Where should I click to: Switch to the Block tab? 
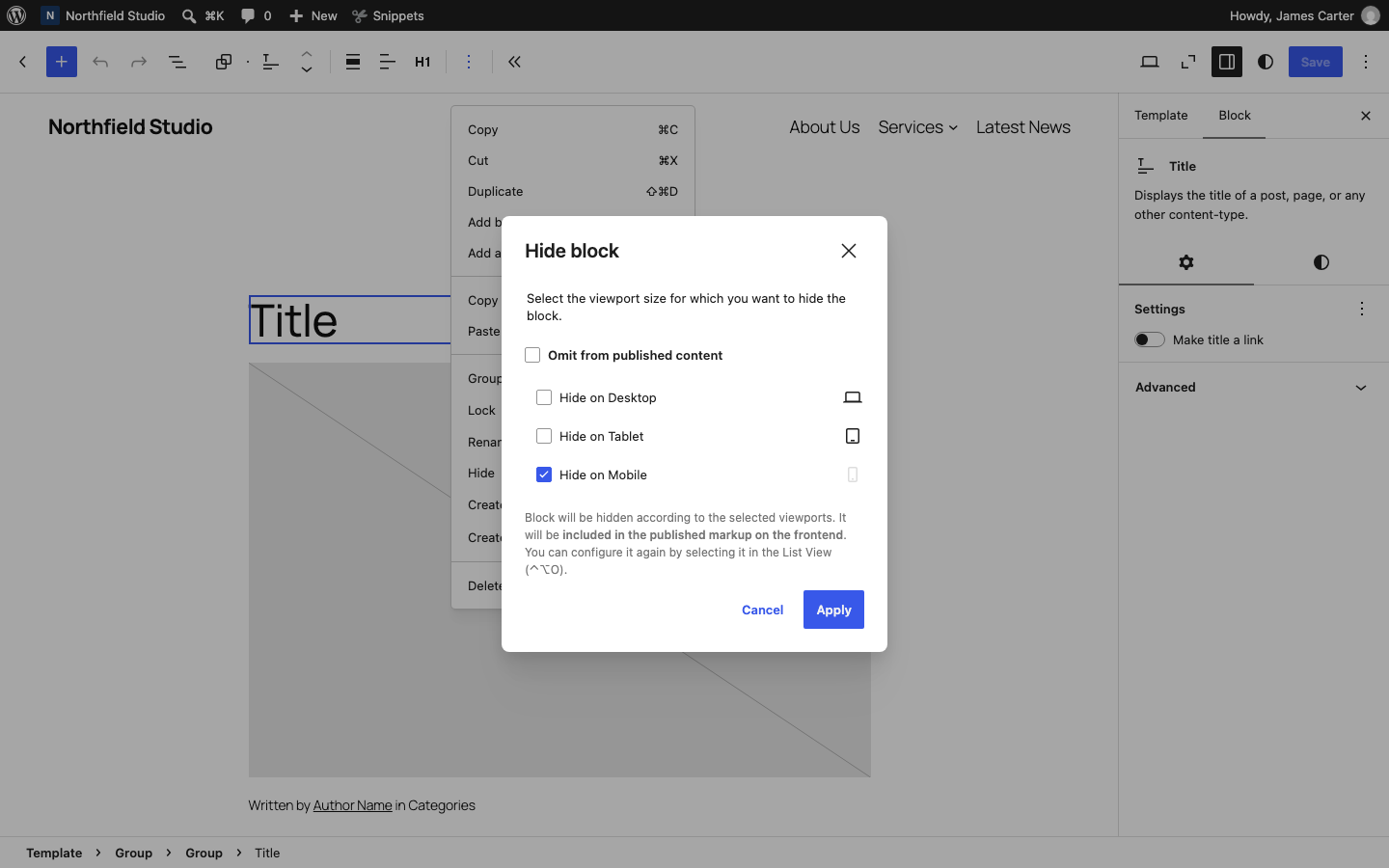(x=1235, y=116)
